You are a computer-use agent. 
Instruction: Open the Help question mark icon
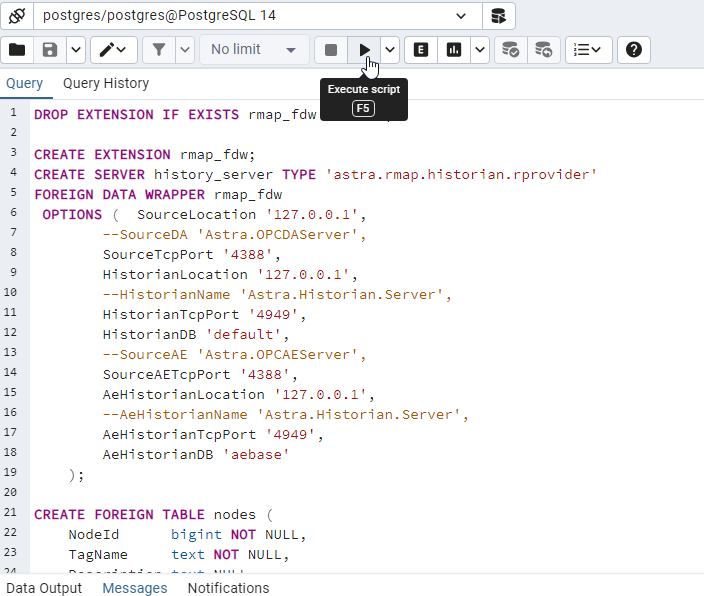[x=634, y=50]
